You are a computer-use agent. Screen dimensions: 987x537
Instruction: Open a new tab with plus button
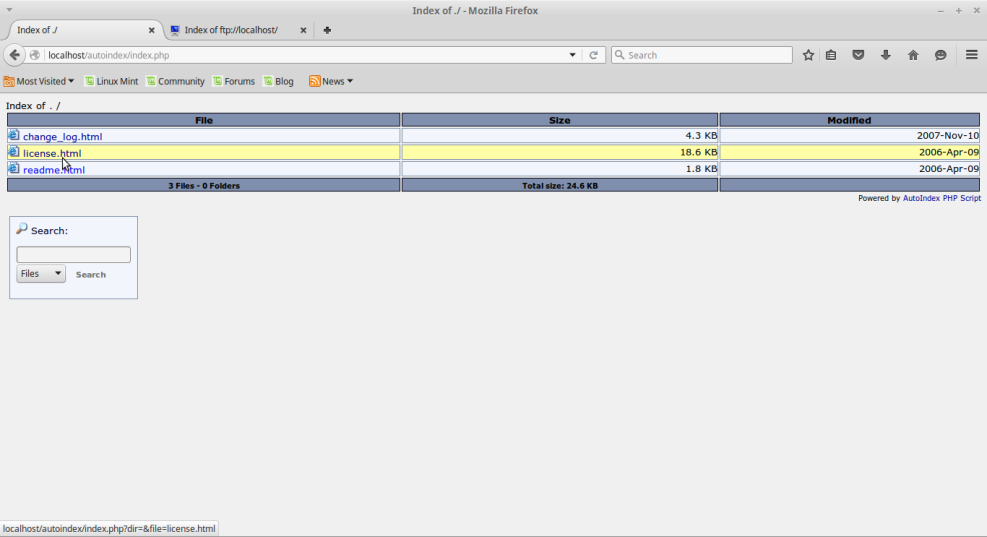coord(327,30)
